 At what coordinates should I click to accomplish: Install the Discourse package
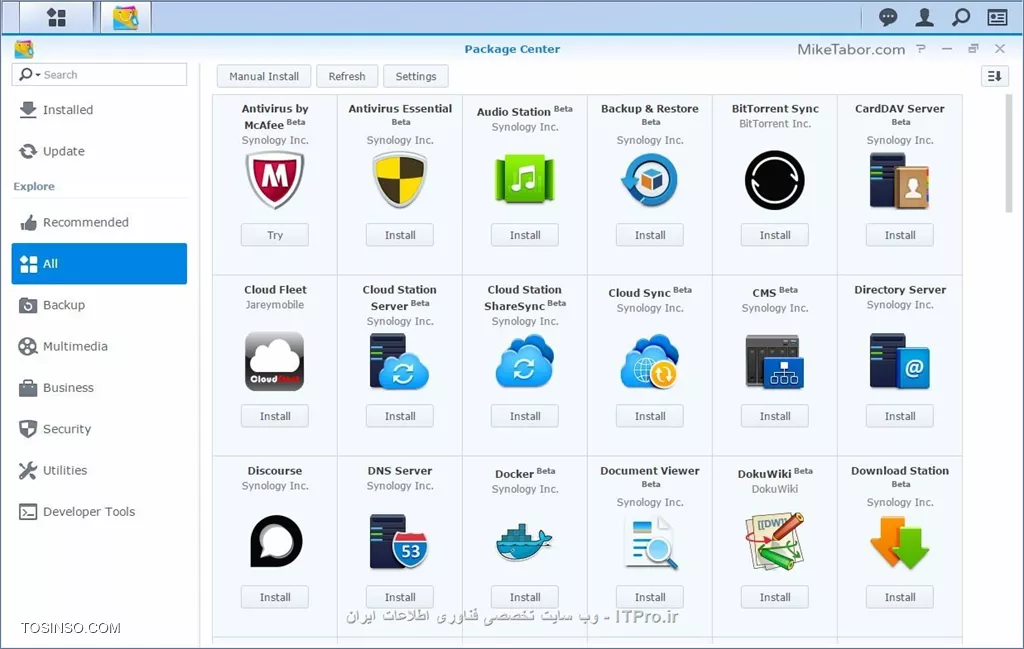click(x=275, y=597)
